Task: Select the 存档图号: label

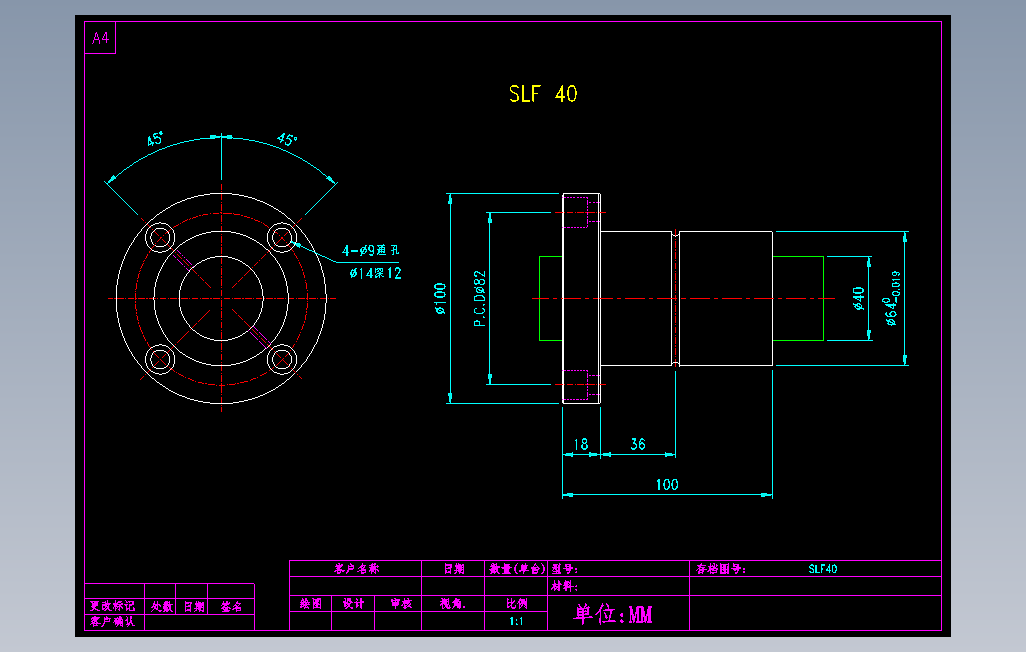Action: 720,569
